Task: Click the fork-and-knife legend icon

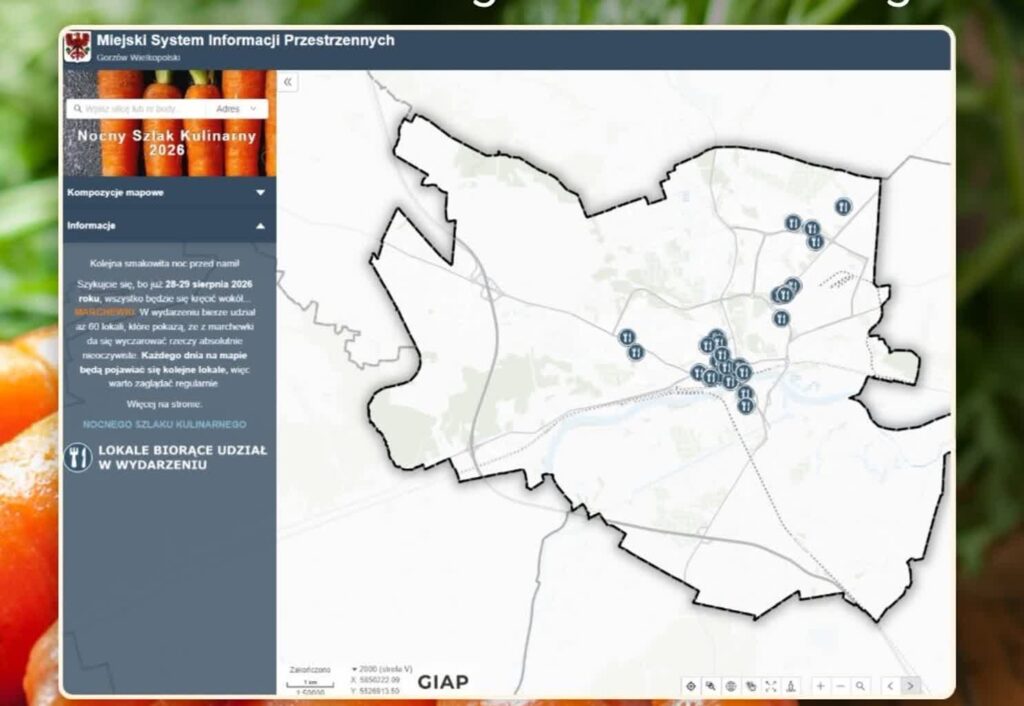Action: pyautogui.click(x=78, y=457)
